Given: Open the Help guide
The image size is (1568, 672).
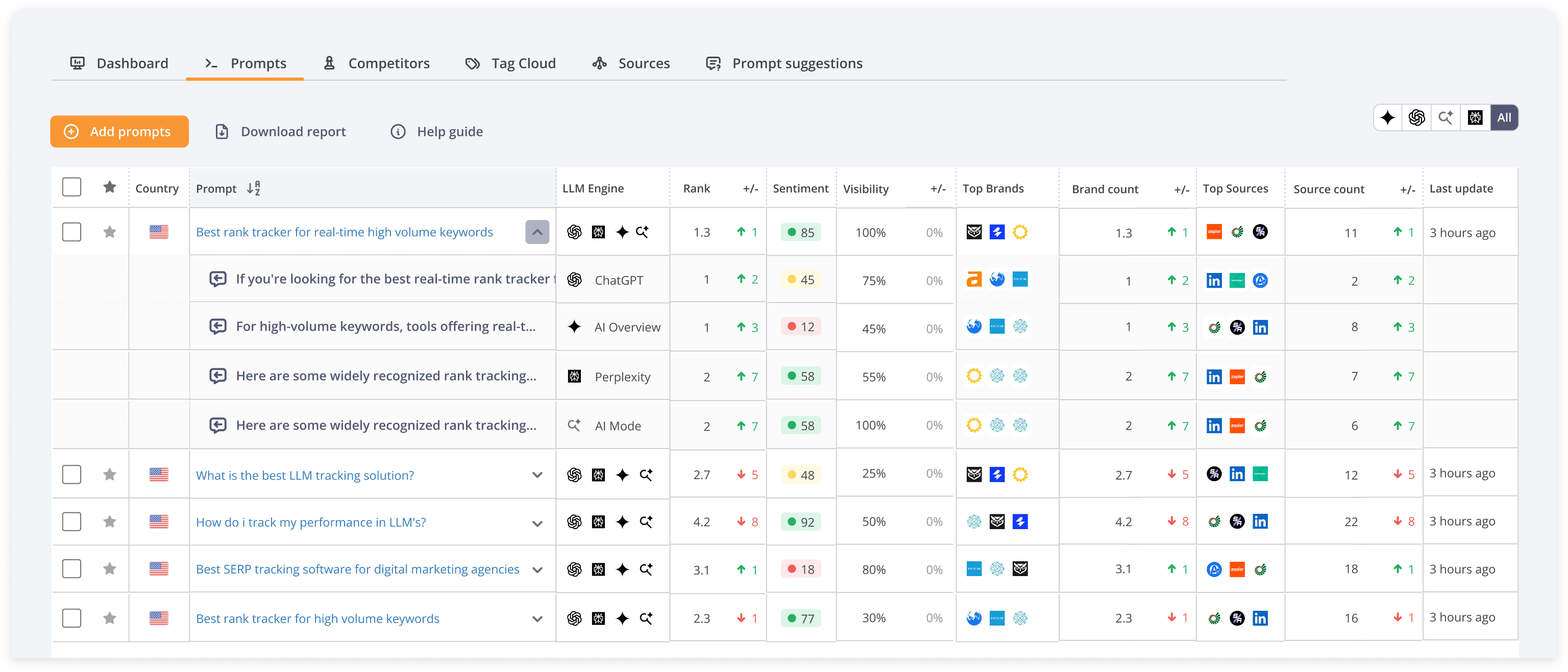Looking at the screenshot, I should pos(436,132).
